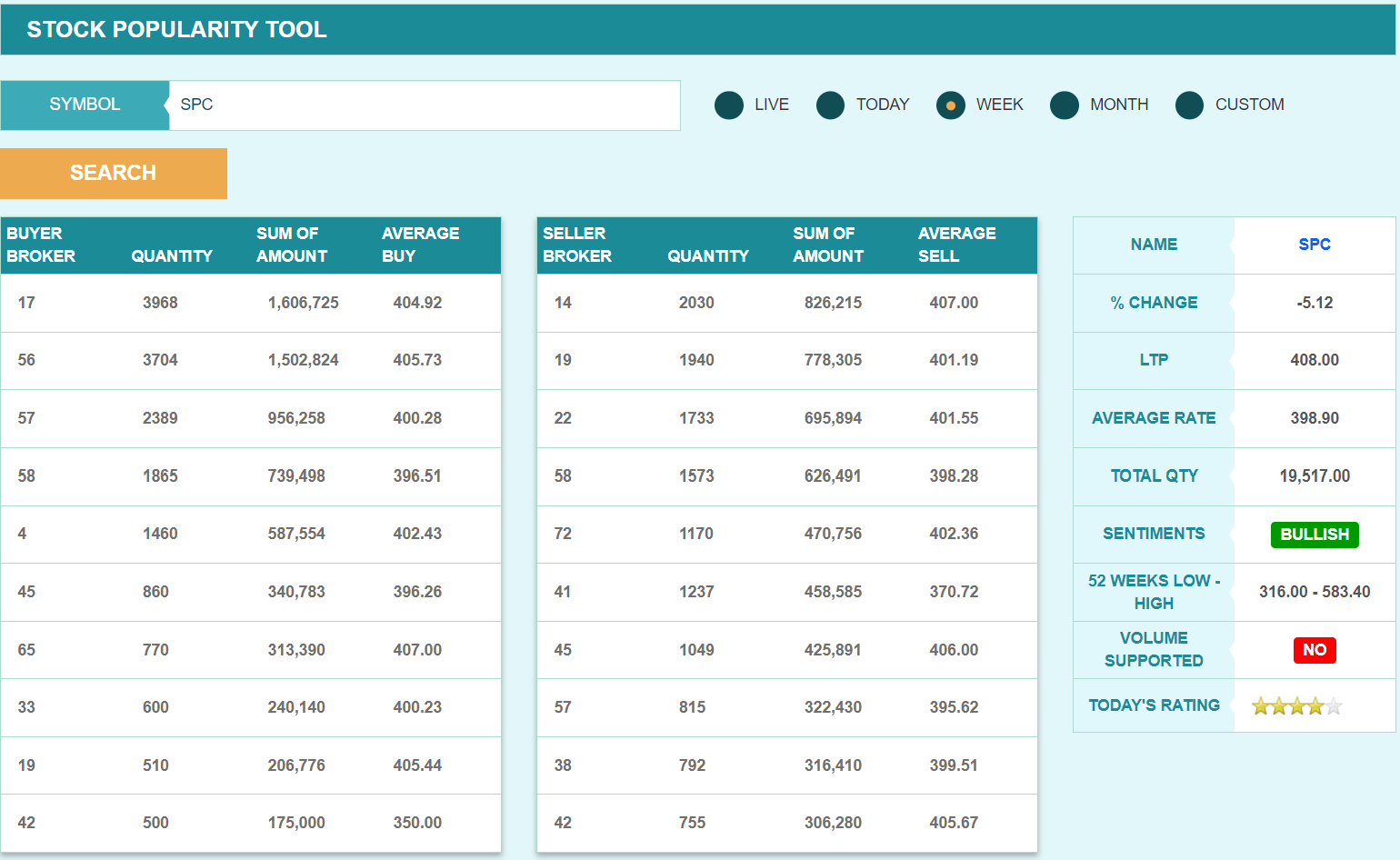The width and height of the screenshot is (1400, 860).
Task: Pick the CUSTOM date range option
Action: point(1189,105)
